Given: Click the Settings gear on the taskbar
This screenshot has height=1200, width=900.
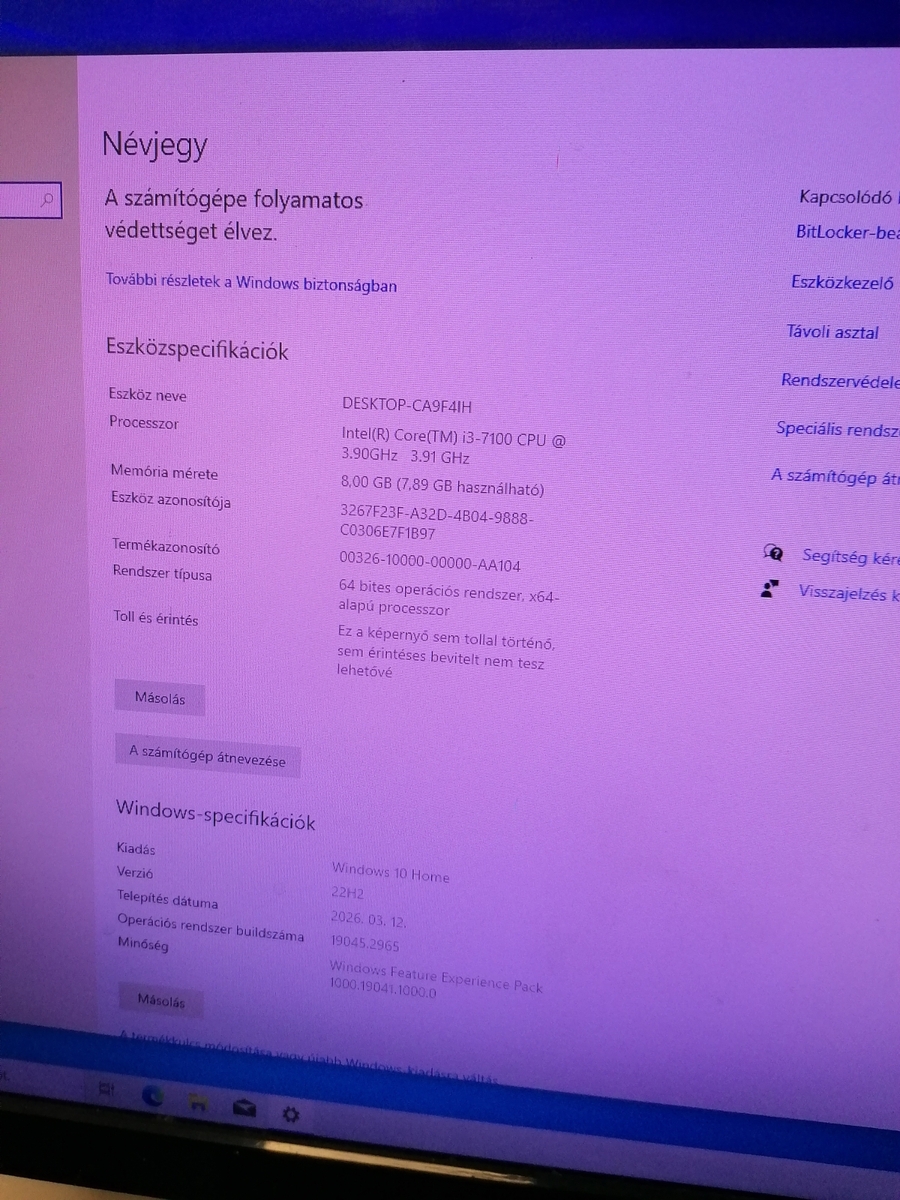Looking at the screenshot, I should (290, 1114).
